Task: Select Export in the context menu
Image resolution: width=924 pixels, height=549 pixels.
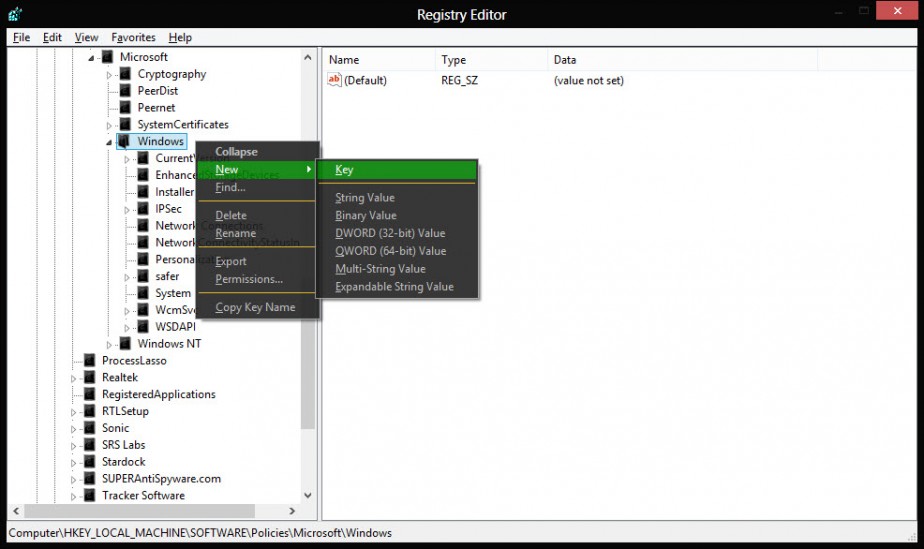Action: point(257,261)
